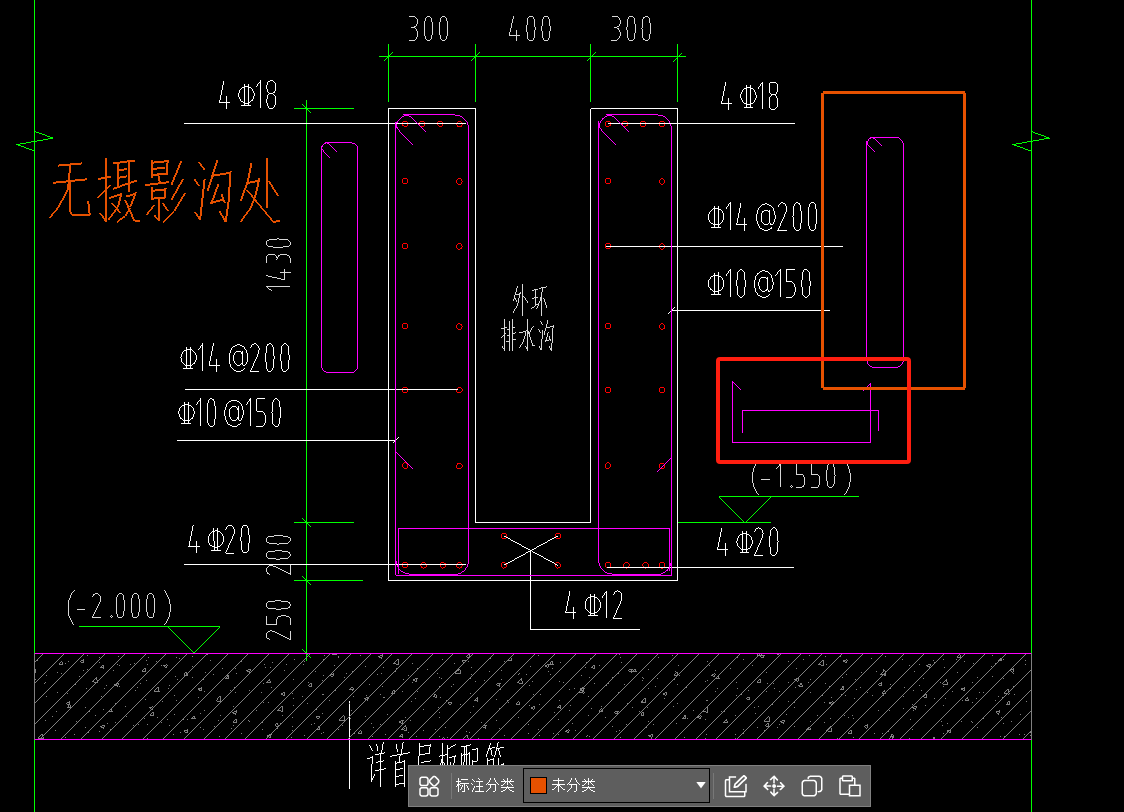Click the edit annotation pencil icon

[735, 786]
